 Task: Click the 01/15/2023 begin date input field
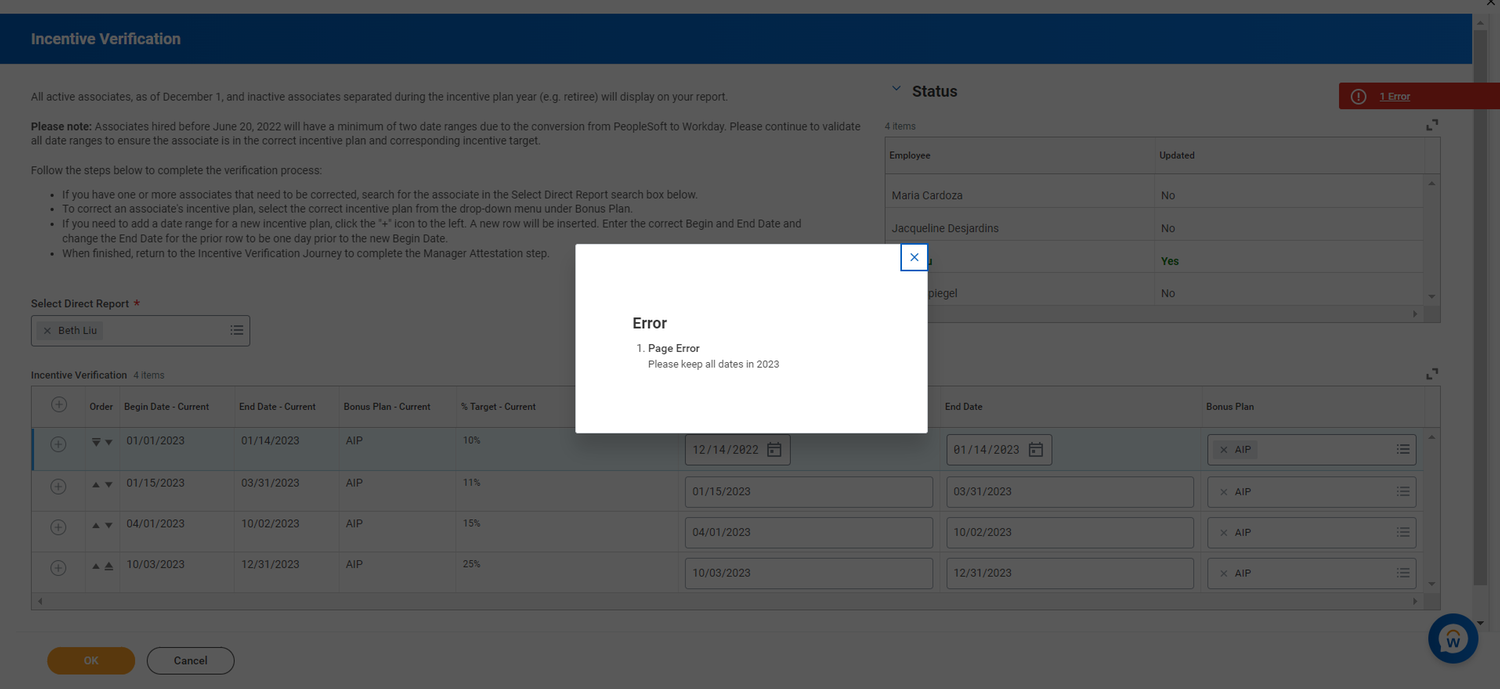(x=808, y=491)
